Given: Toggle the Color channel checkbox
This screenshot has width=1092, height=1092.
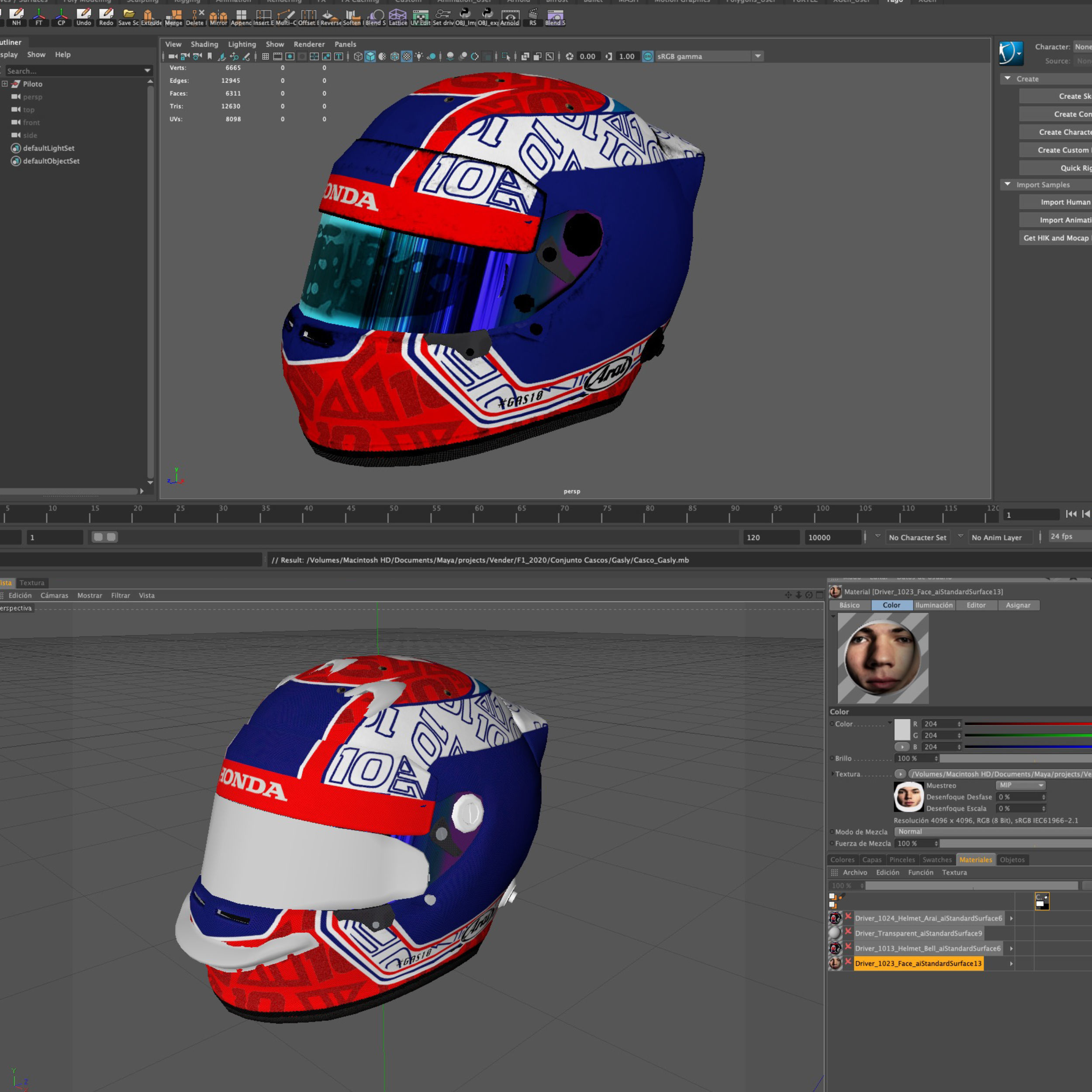Looking at the screenshot, I should click(832, 724).
